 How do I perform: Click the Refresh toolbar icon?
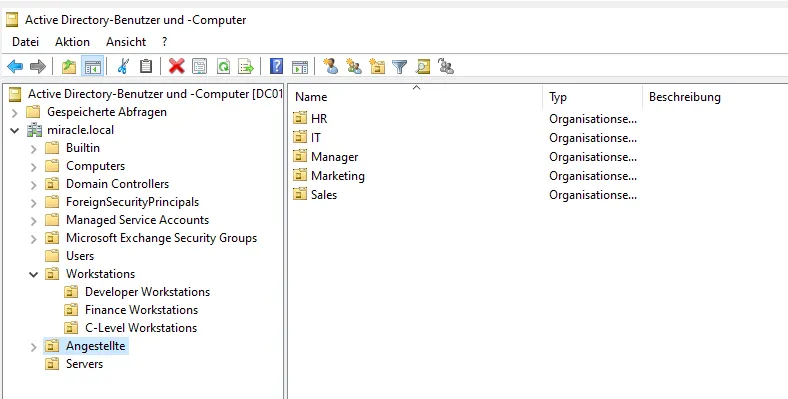pyautogui.click(x=223, y=66)
